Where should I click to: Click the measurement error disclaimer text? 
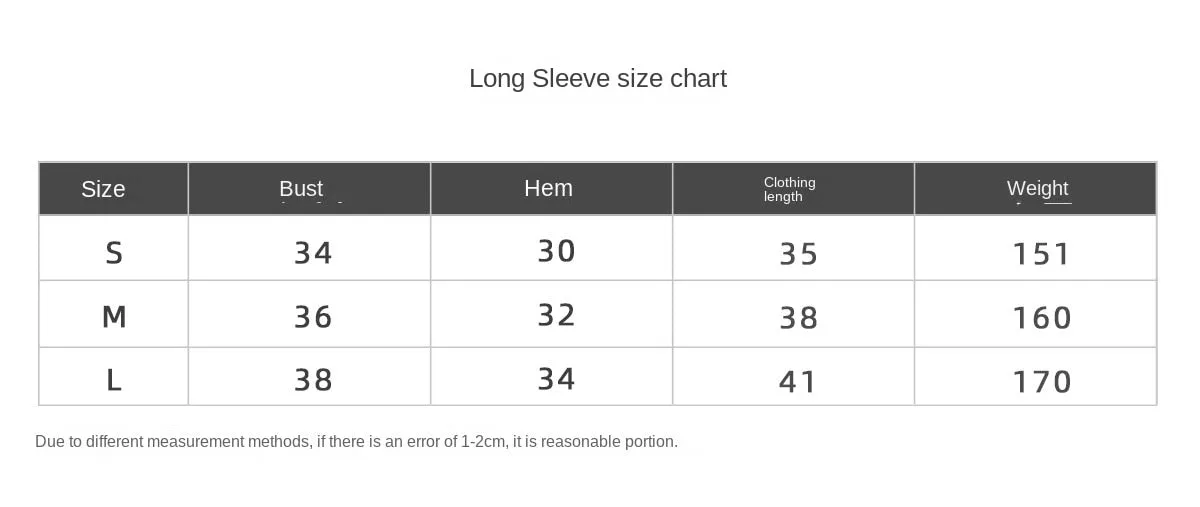[356, 442]
